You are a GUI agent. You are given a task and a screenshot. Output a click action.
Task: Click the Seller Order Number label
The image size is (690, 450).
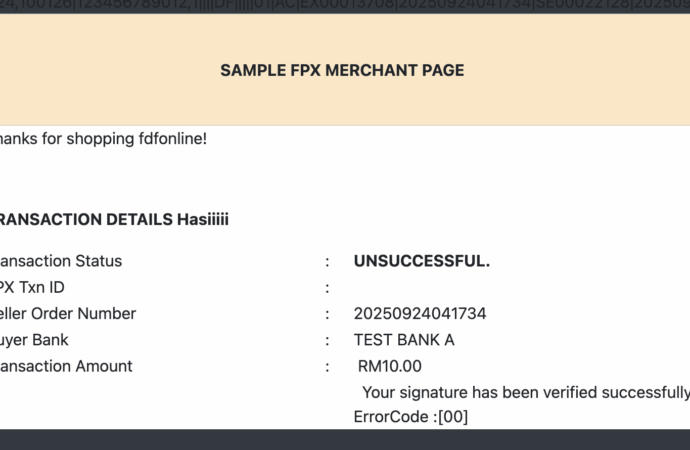67,313
